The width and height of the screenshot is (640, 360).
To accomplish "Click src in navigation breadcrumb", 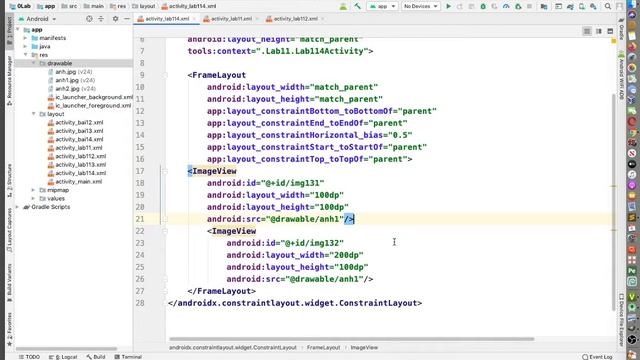I will coord(69,6).
